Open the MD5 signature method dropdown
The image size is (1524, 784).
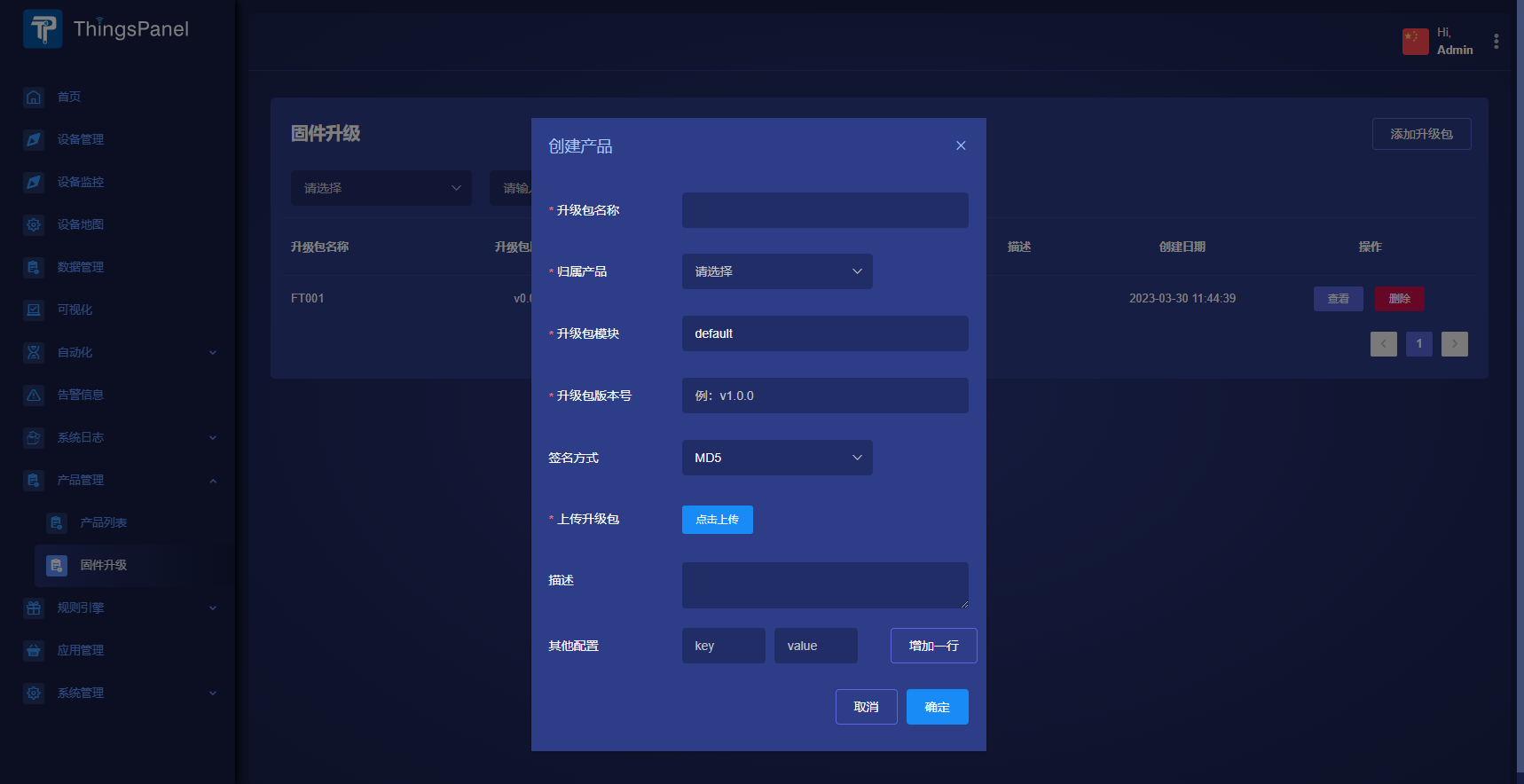776,458
